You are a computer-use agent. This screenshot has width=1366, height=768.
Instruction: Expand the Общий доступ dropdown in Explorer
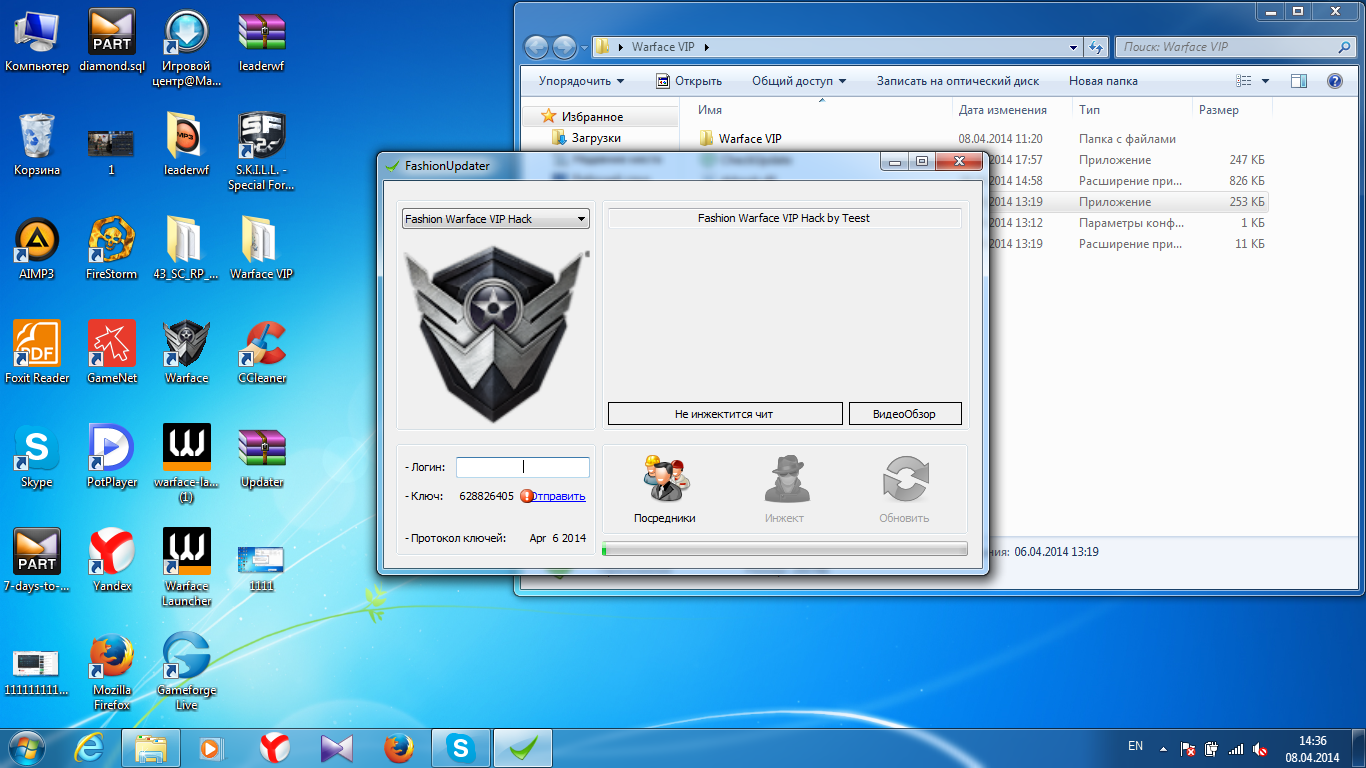click(799, 81)
